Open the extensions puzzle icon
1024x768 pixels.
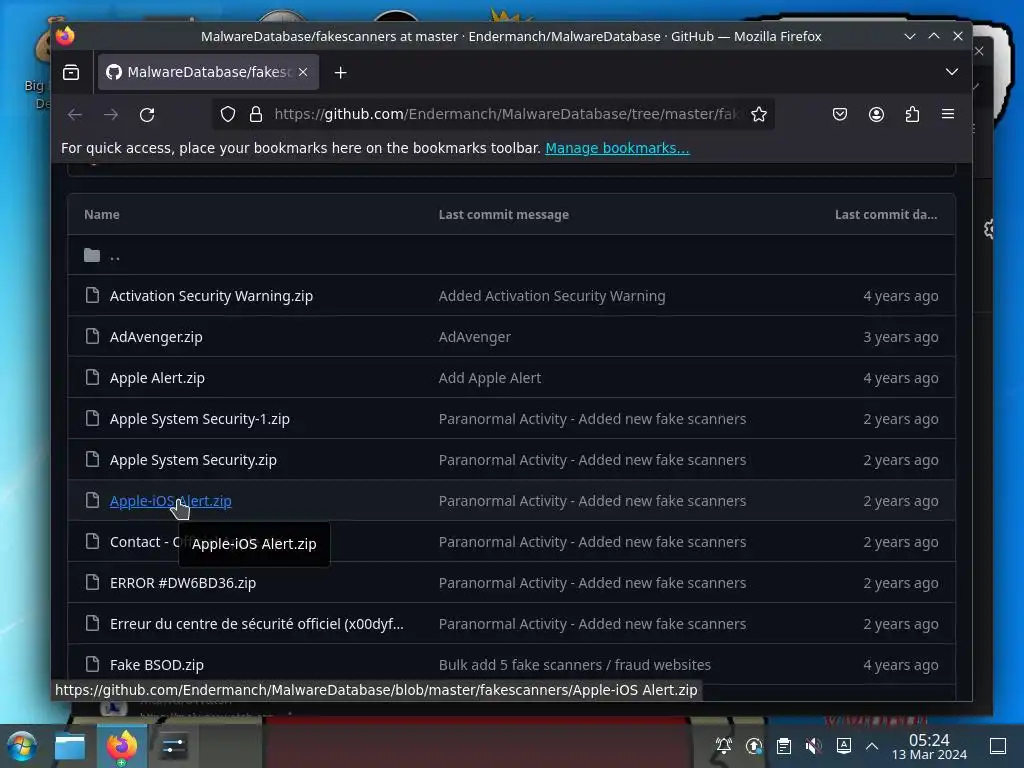click(912, 114)
